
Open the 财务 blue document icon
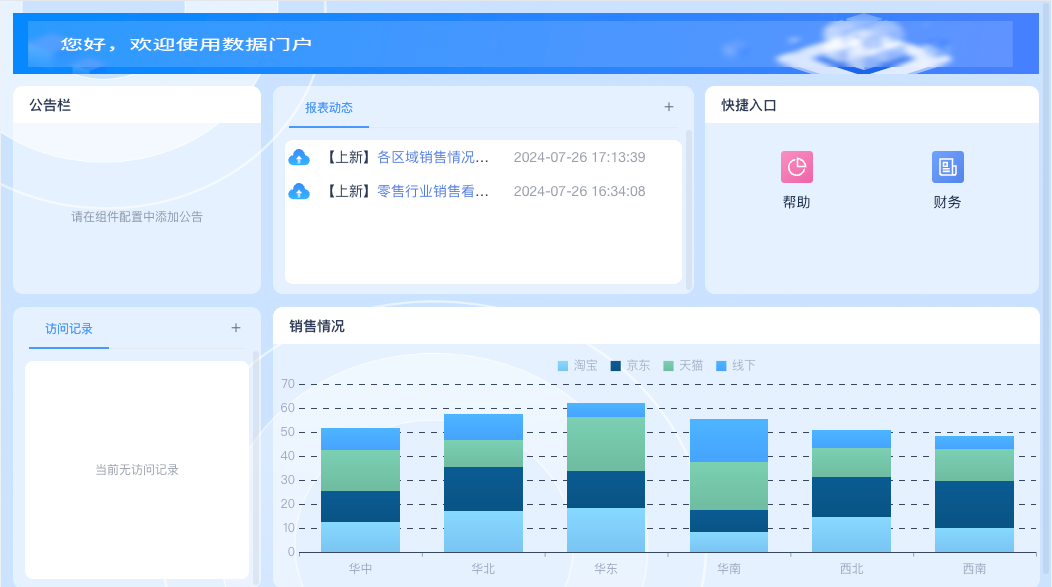pos(947,167)
